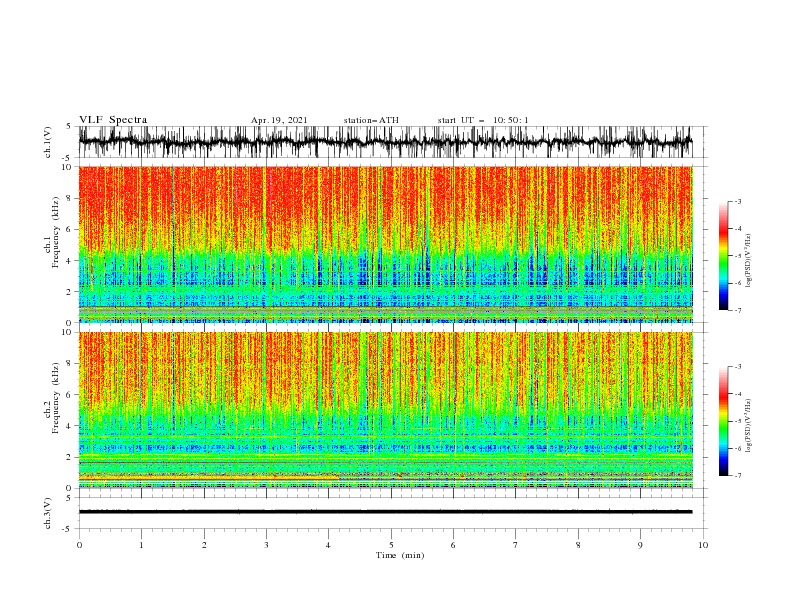792x612 pixels.
Task: Click the ch.1 spectrogram color scale bar
Action: (723, 256)
